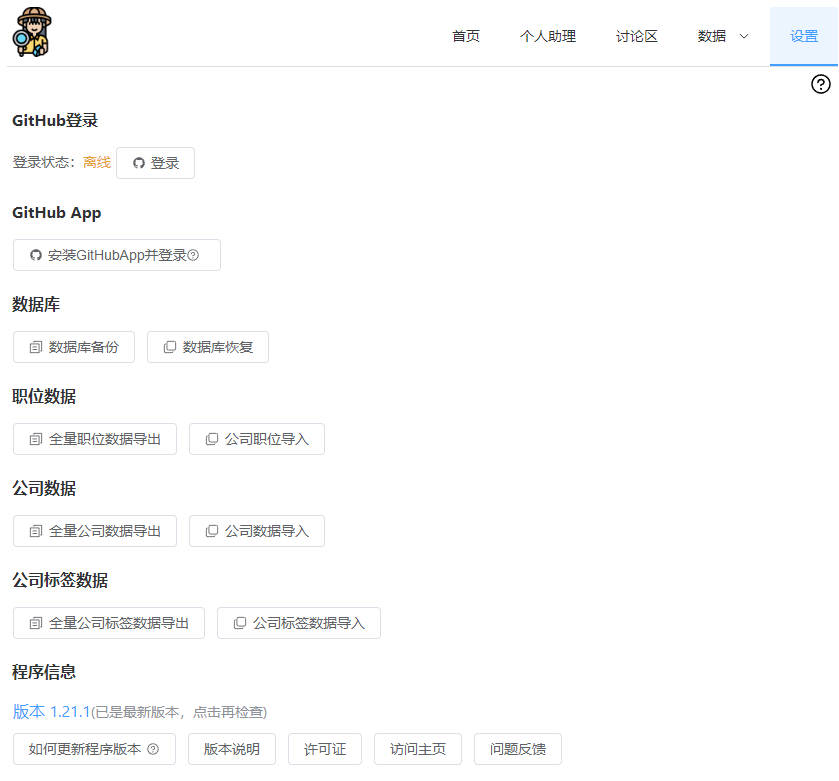This screenshot has height=781, width=839.
Task: Click the detective mascot logo
Action: coord(32,32)
